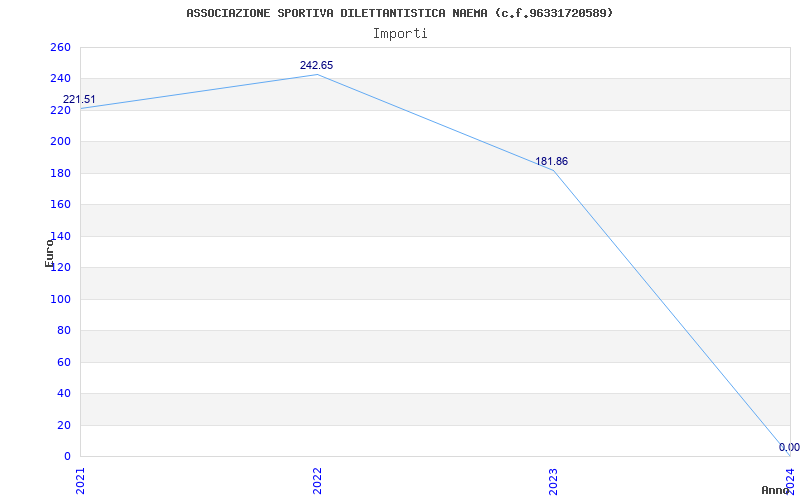Click the Euro y-axis title

[49, 253]
